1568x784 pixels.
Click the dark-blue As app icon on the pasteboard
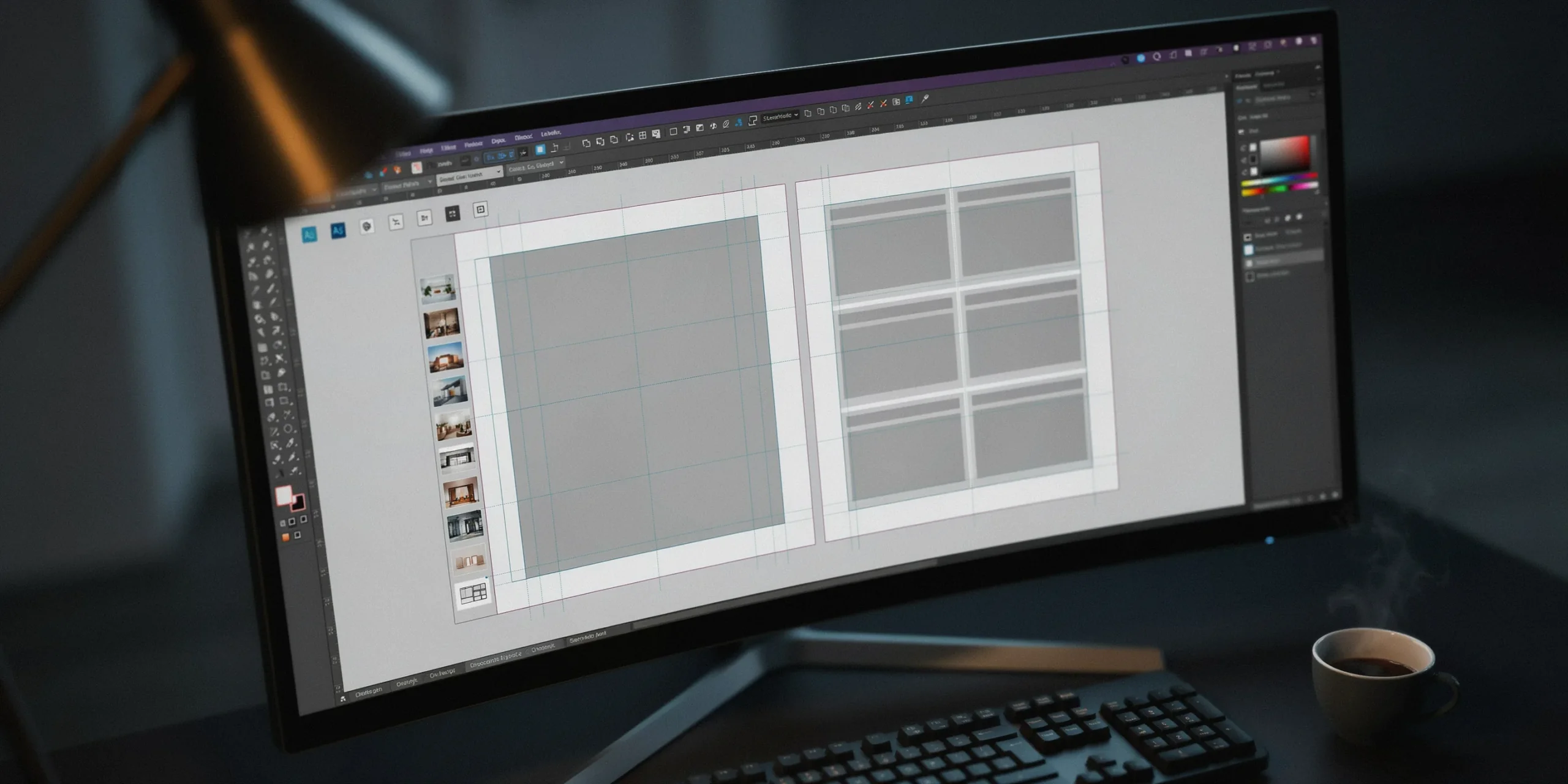pos(338,230)
